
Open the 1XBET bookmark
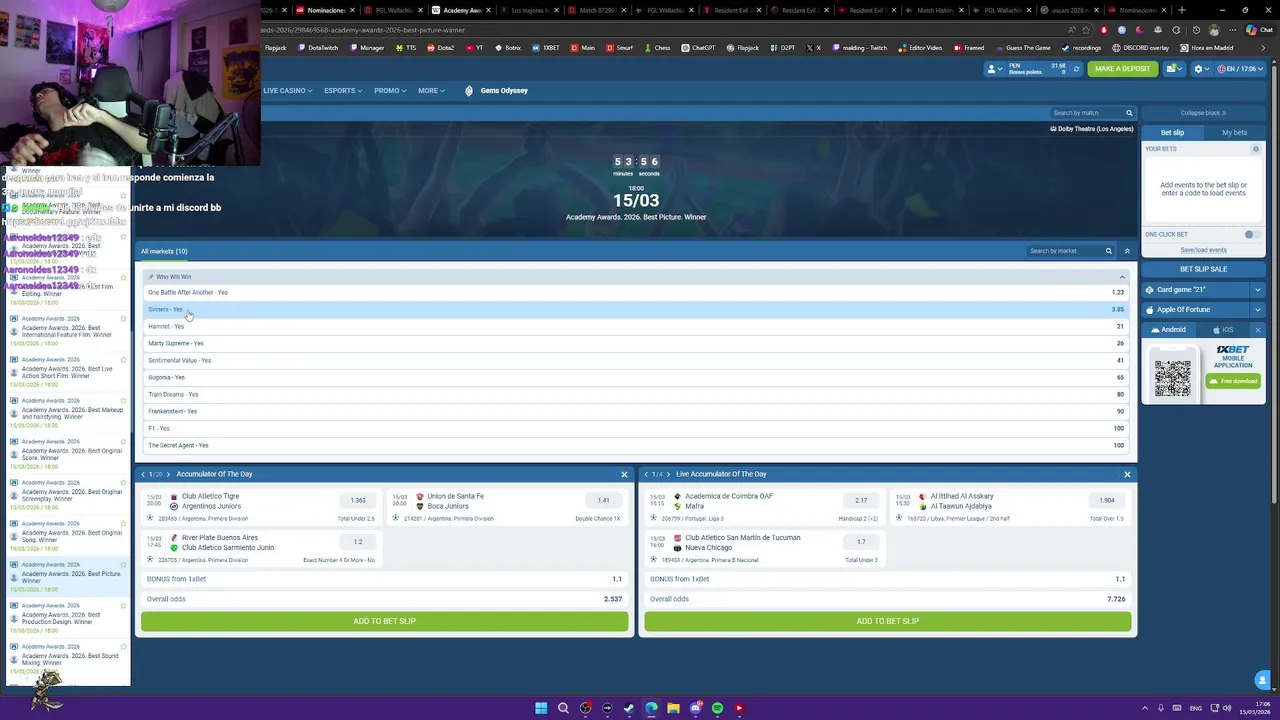pyautogui.click(x=545, y=48)
